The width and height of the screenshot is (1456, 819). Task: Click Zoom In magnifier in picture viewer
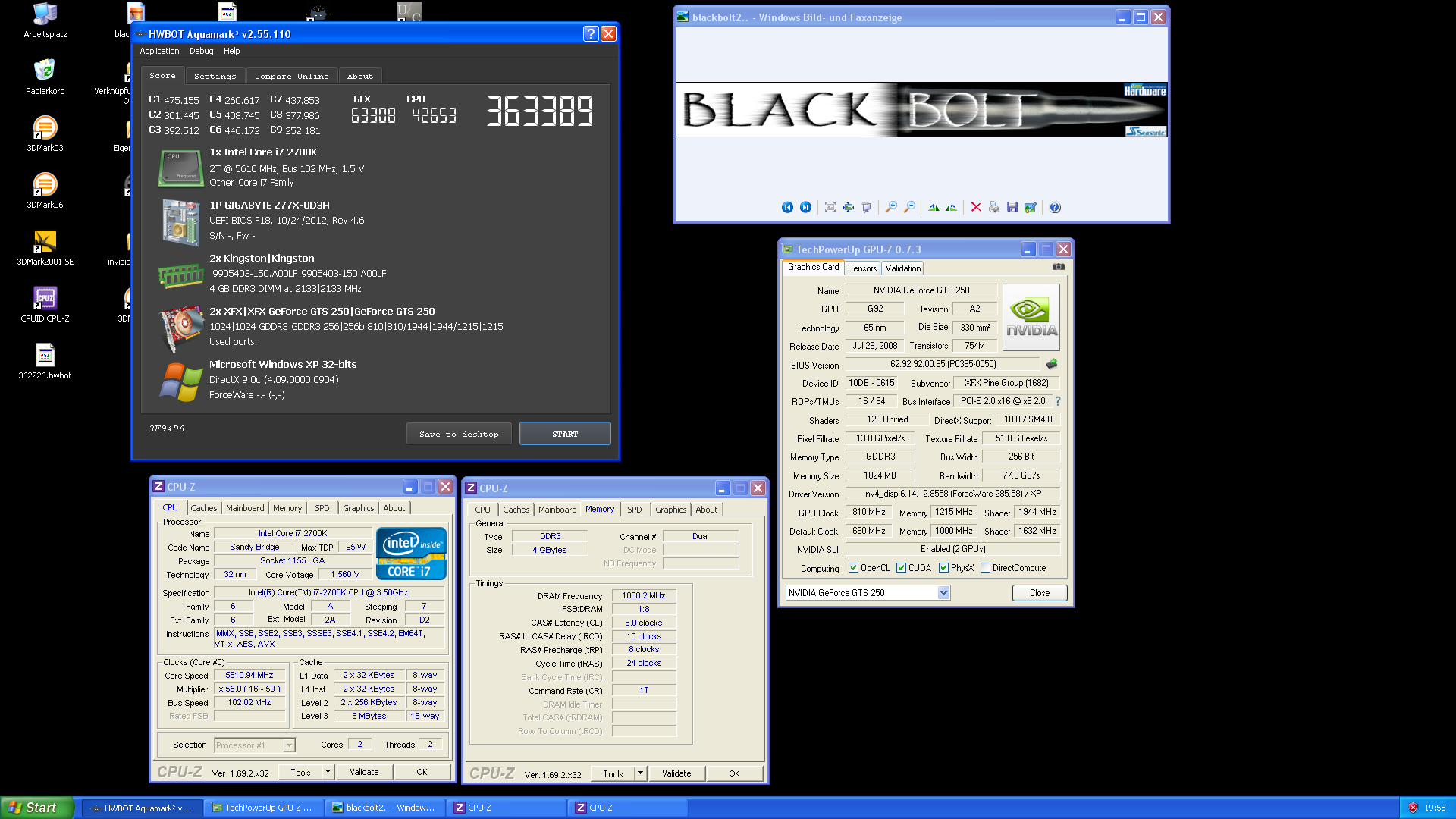pyautogui.click(x=891, y=207)
